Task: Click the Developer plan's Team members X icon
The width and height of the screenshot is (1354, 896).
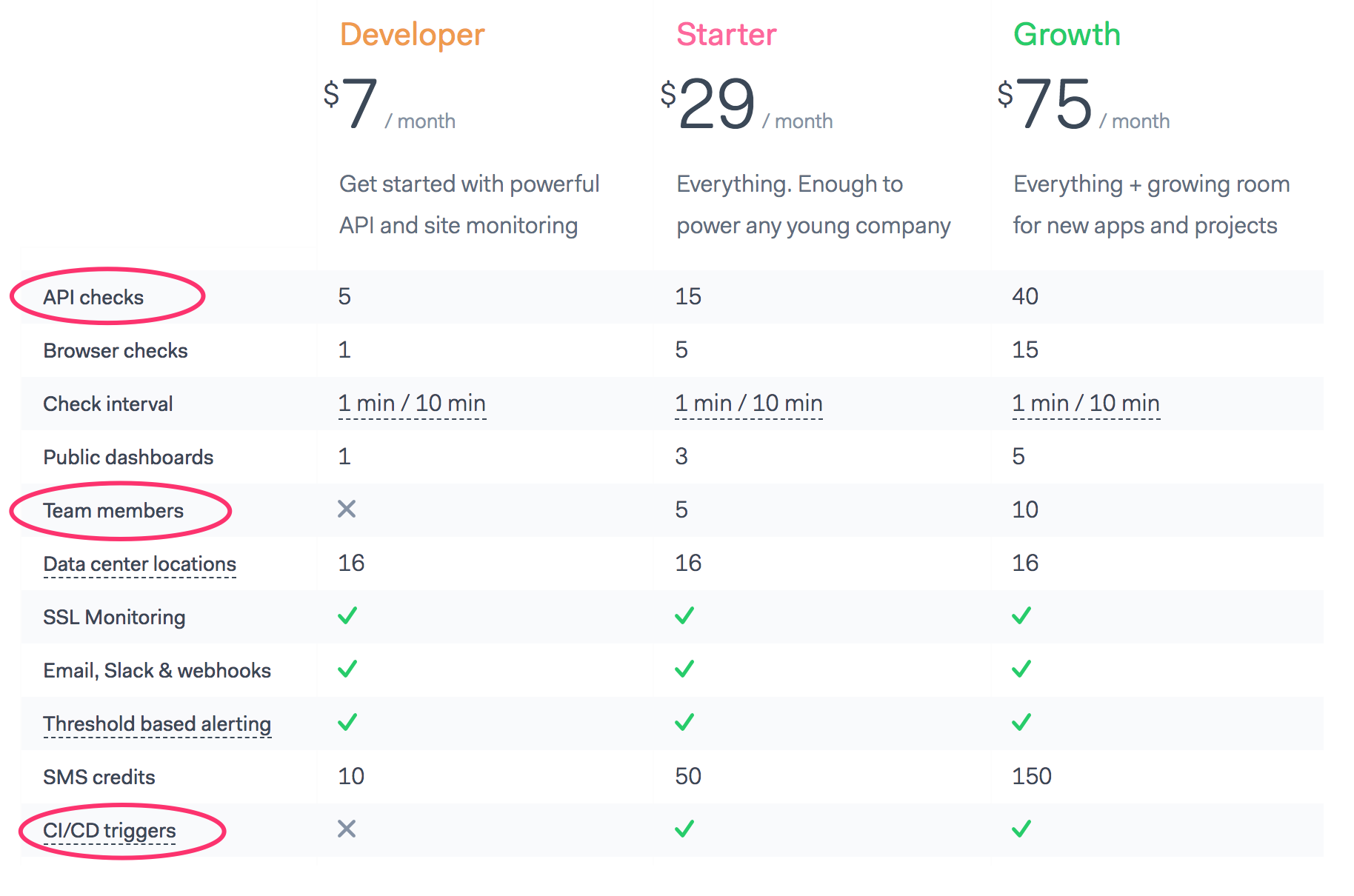Action: coord(347,509)
